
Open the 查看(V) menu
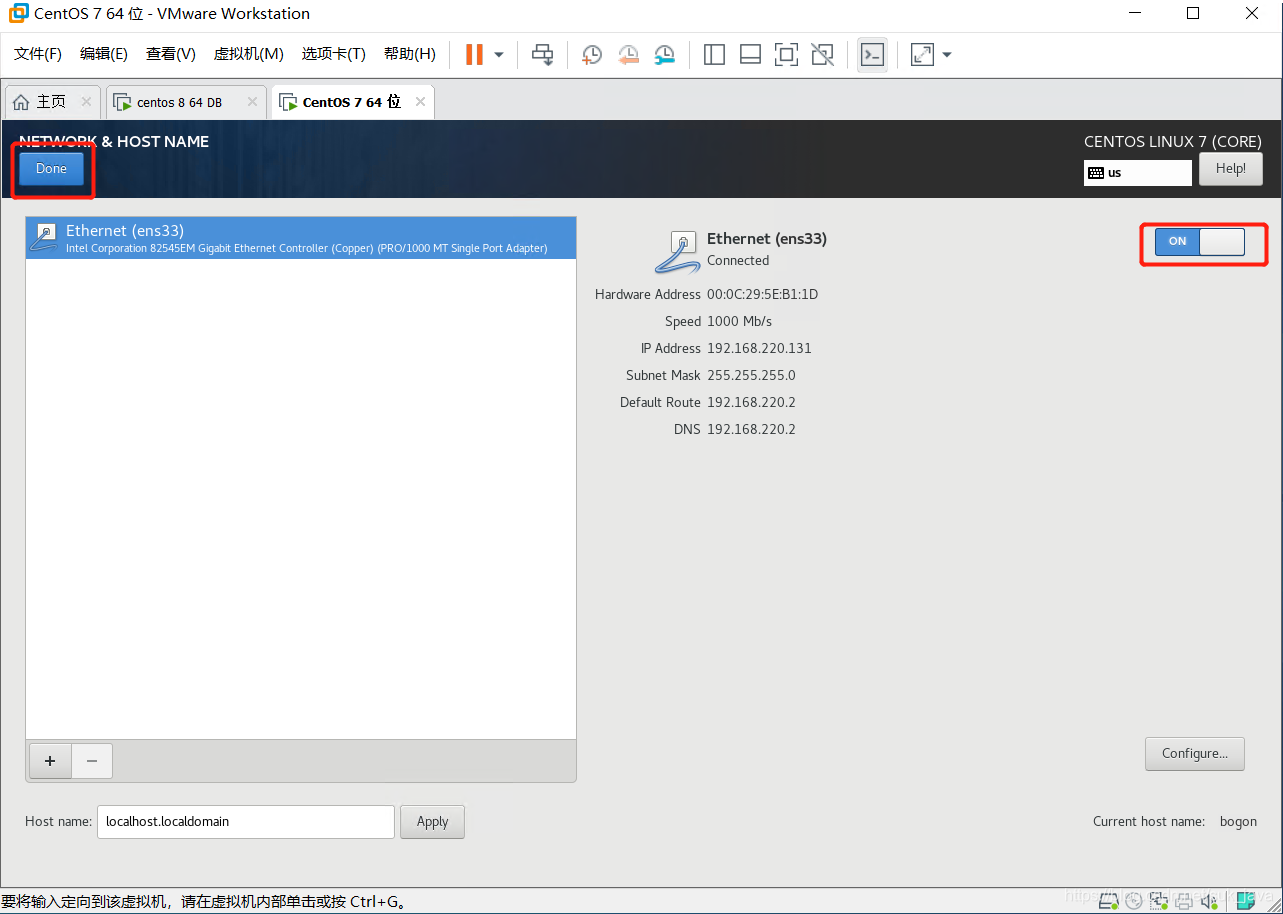point(171,54)
